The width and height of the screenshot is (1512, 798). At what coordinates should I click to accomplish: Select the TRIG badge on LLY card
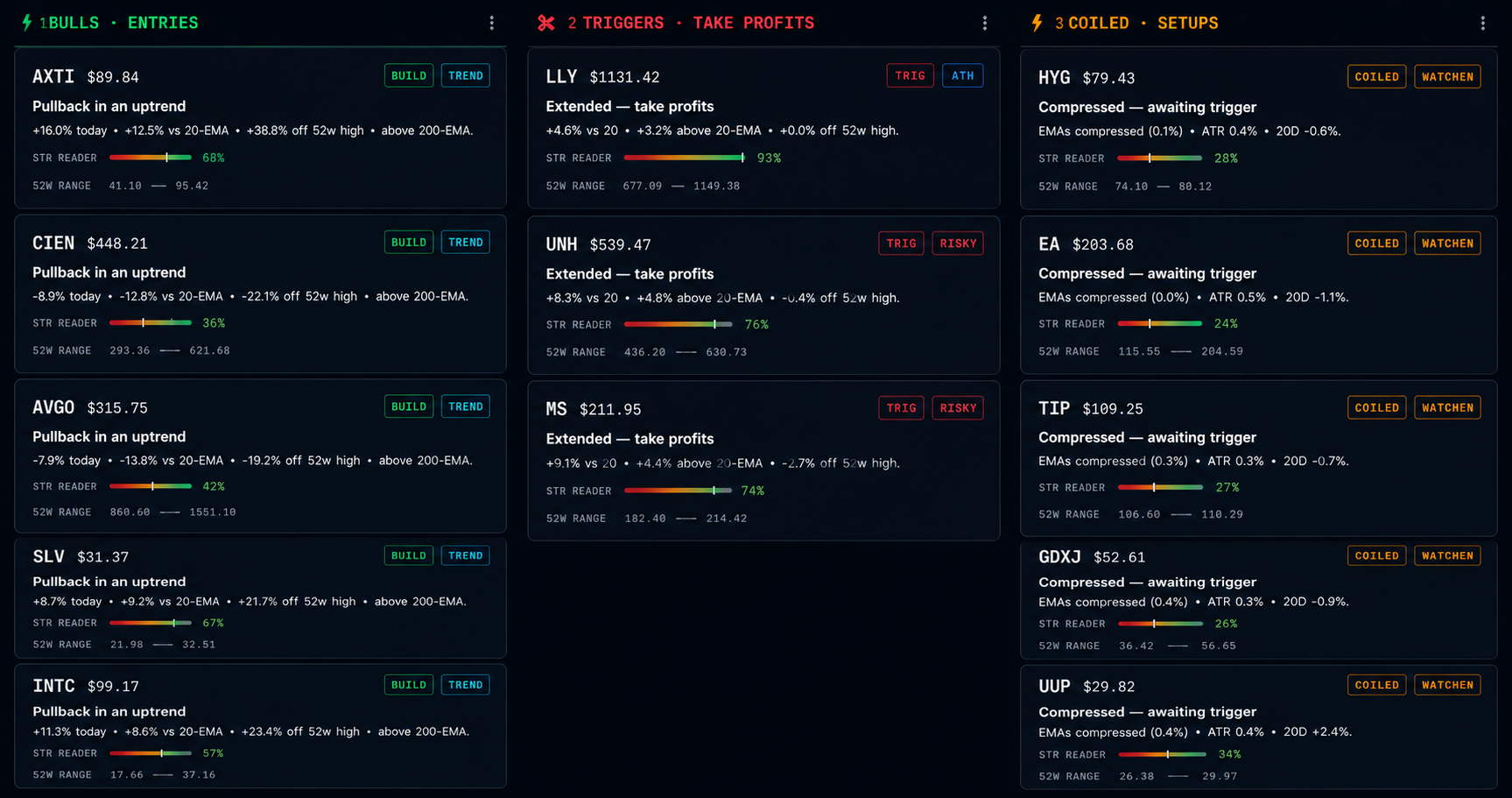911,75
